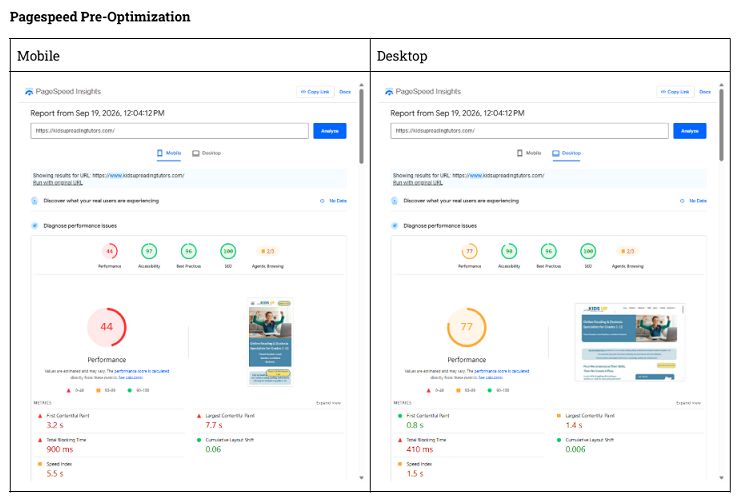Click 'Run with original URL' in Mobile panel
The width and height of the screenshot is (743, 499).
58,182
